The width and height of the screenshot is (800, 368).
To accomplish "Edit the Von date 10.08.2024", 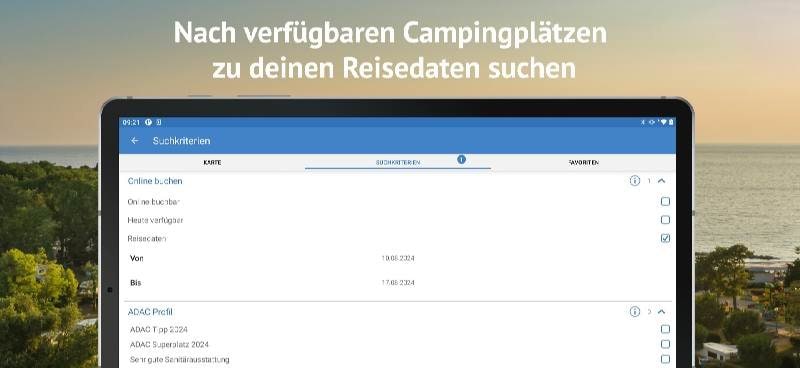I will tap(398, 259).
